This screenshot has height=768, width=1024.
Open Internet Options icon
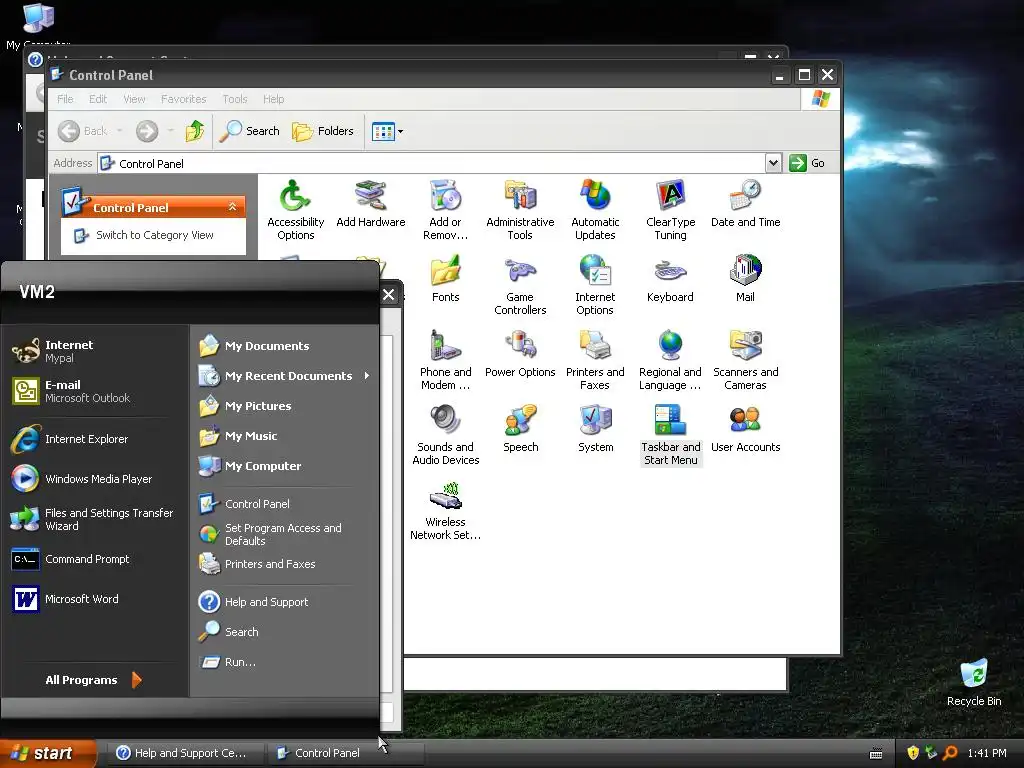pos(595,285)
